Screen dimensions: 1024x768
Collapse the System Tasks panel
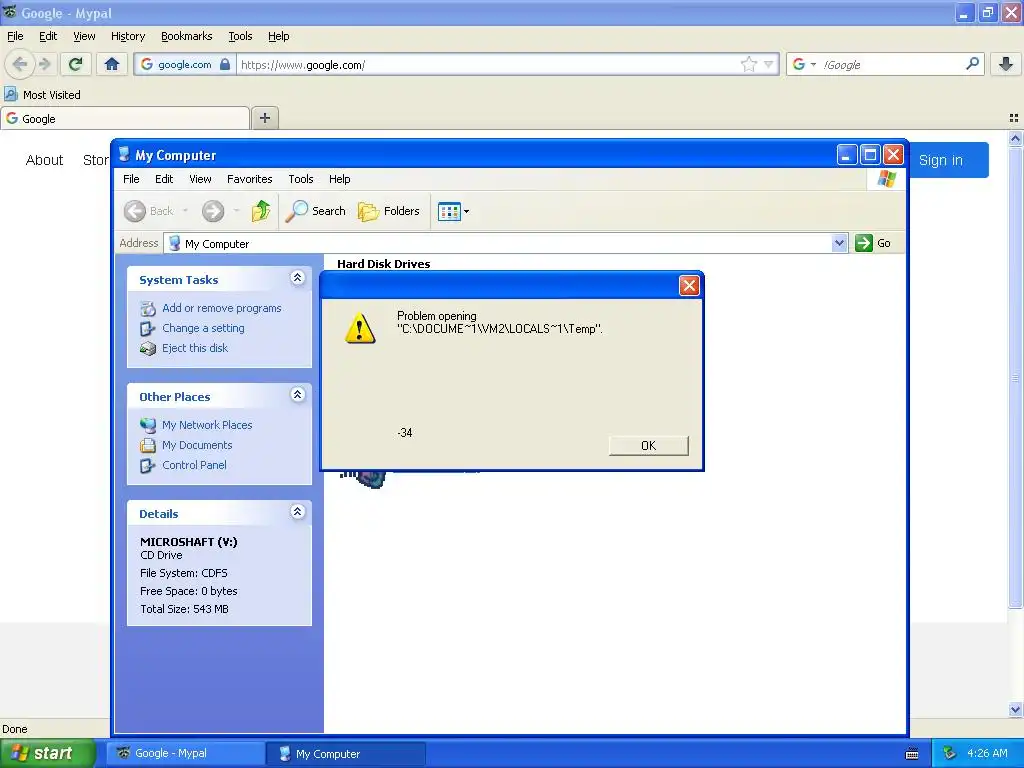297,278
